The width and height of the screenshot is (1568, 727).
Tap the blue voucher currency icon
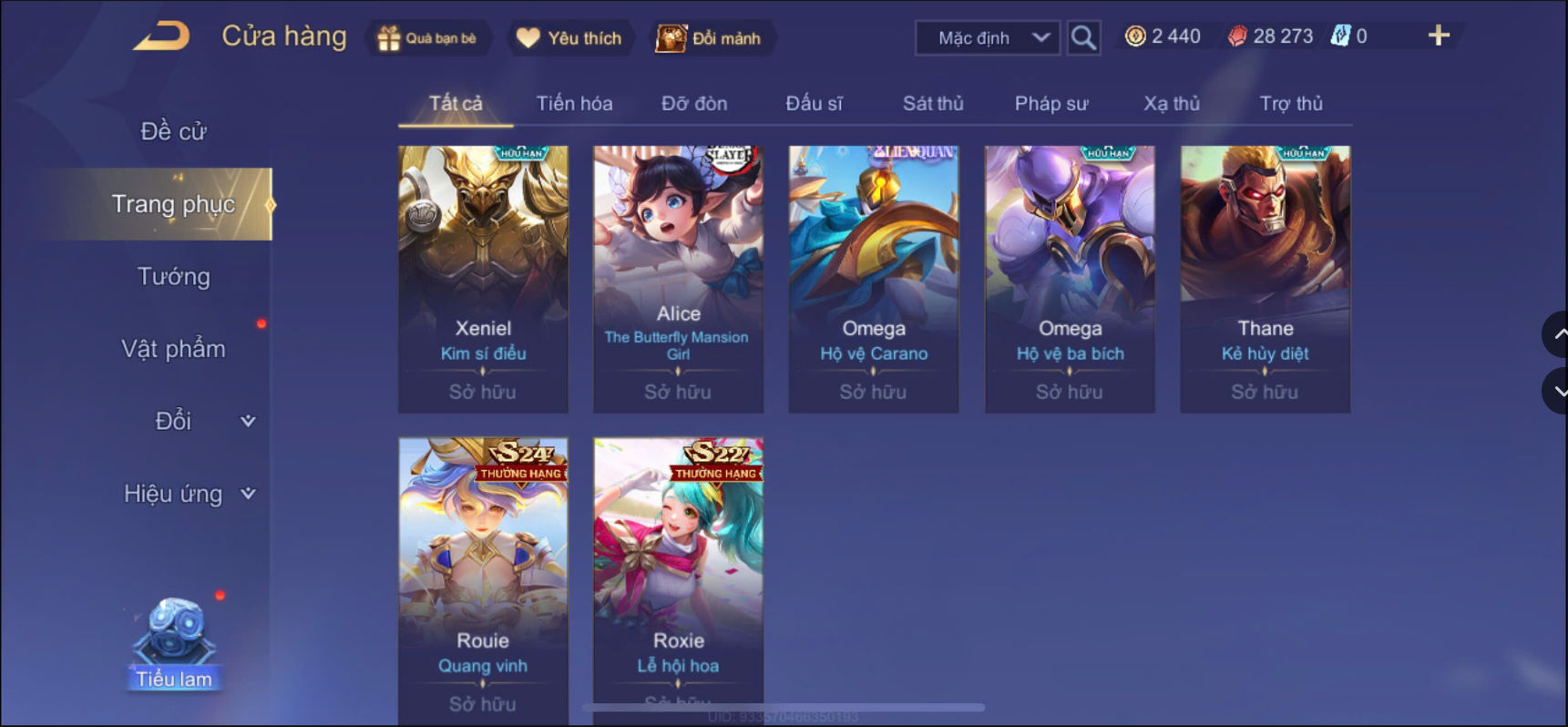tap(1340, 36)
